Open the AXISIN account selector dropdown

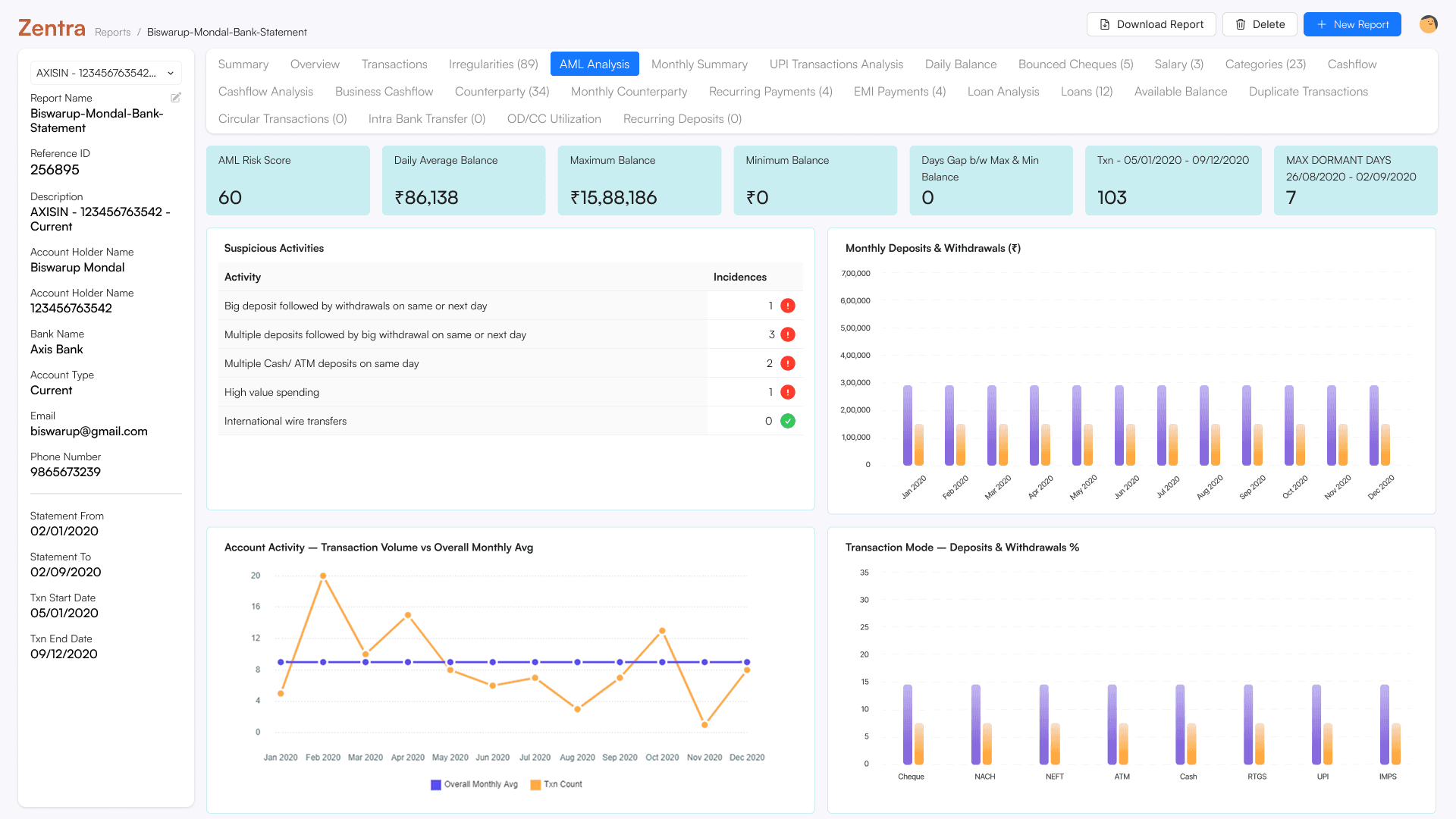(105, 73)
